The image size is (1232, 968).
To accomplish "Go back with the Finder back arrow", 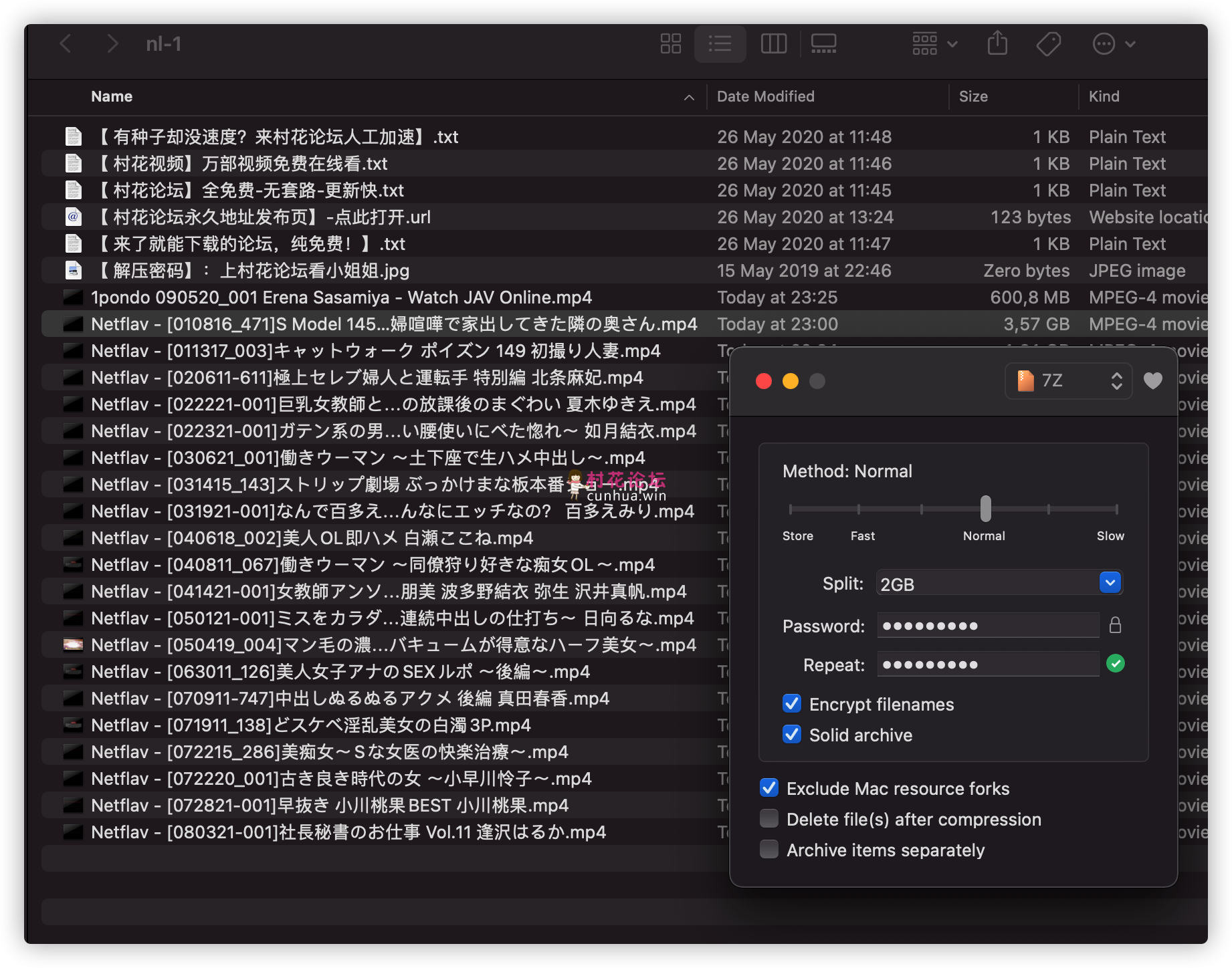I will (x=66, y=44).
